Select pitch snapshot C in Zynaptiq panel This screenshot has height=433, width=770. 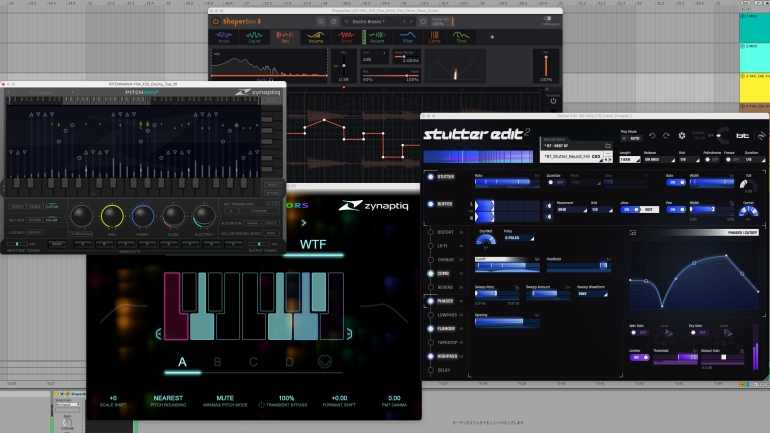point(253,362)
